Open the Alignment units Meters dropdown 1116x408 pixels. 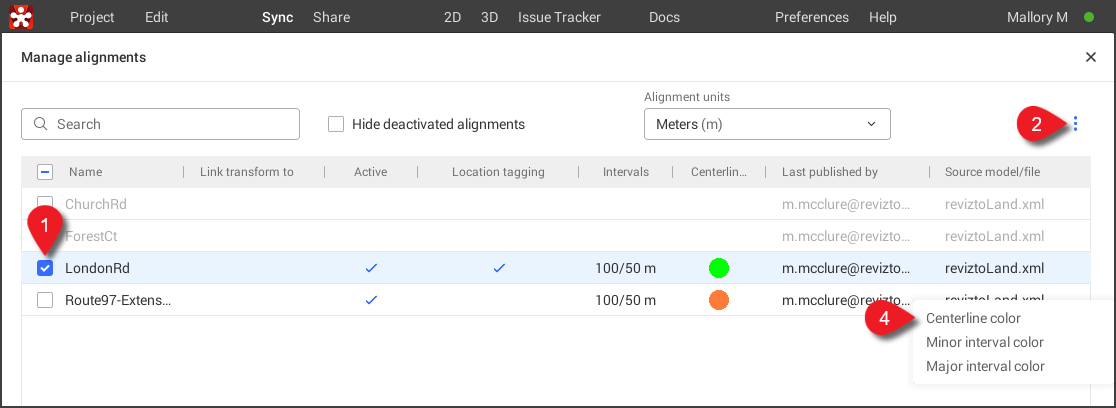click(x=766, y=124)
